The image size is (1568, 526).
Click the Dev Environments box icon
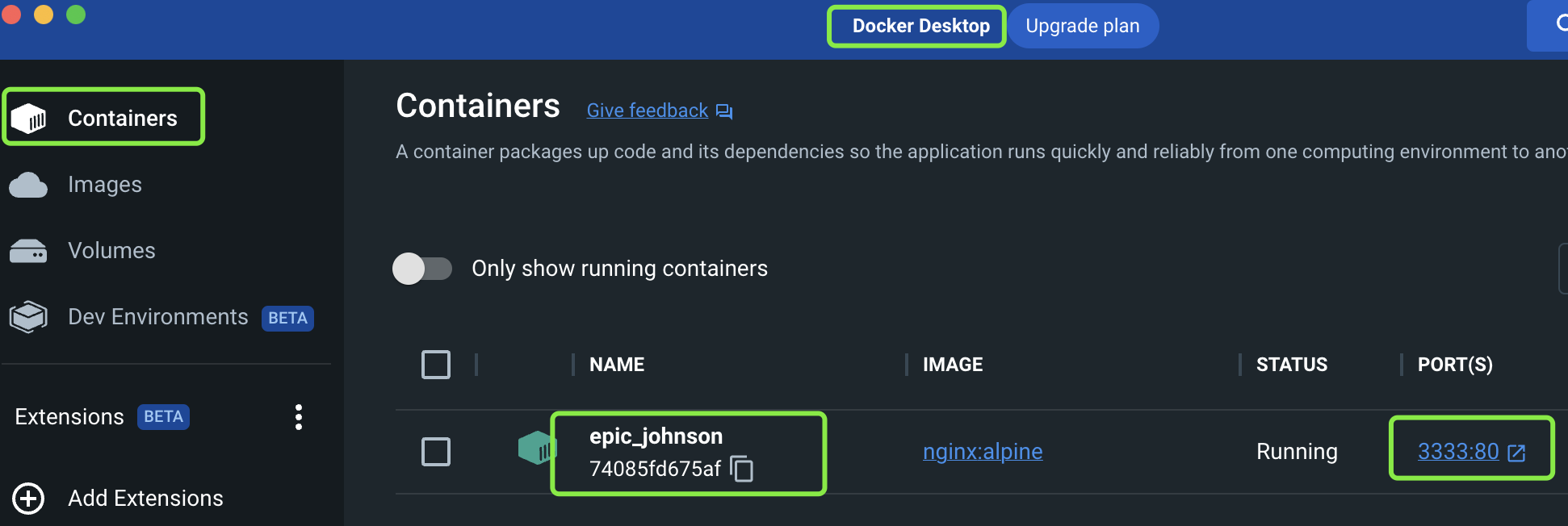(x=28, y=317)
